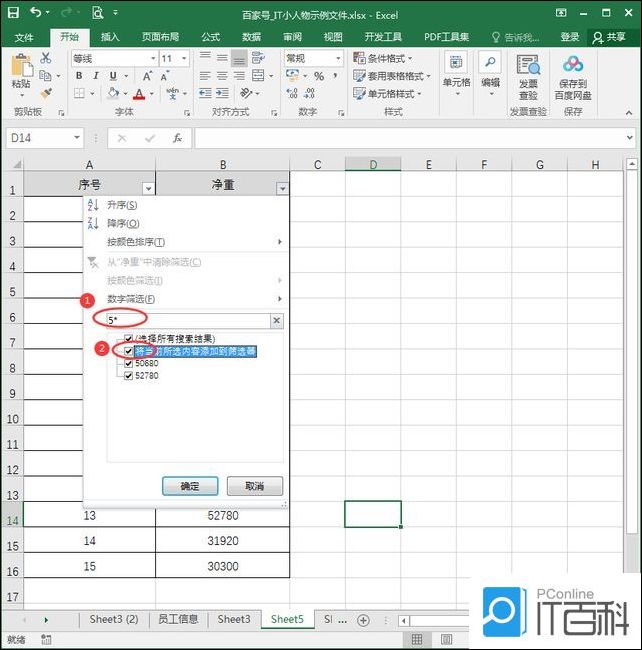Click the Align Right icon
The width and height of the screenshot is (642, 650).
[x=239, y=76]
